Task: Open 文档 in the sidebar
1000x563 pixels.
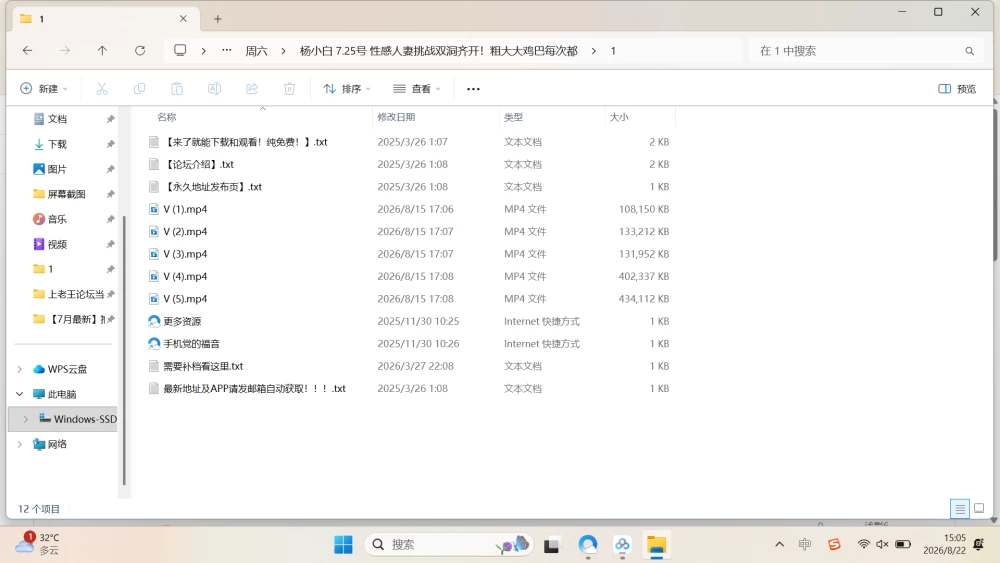Action: point(57,119)
